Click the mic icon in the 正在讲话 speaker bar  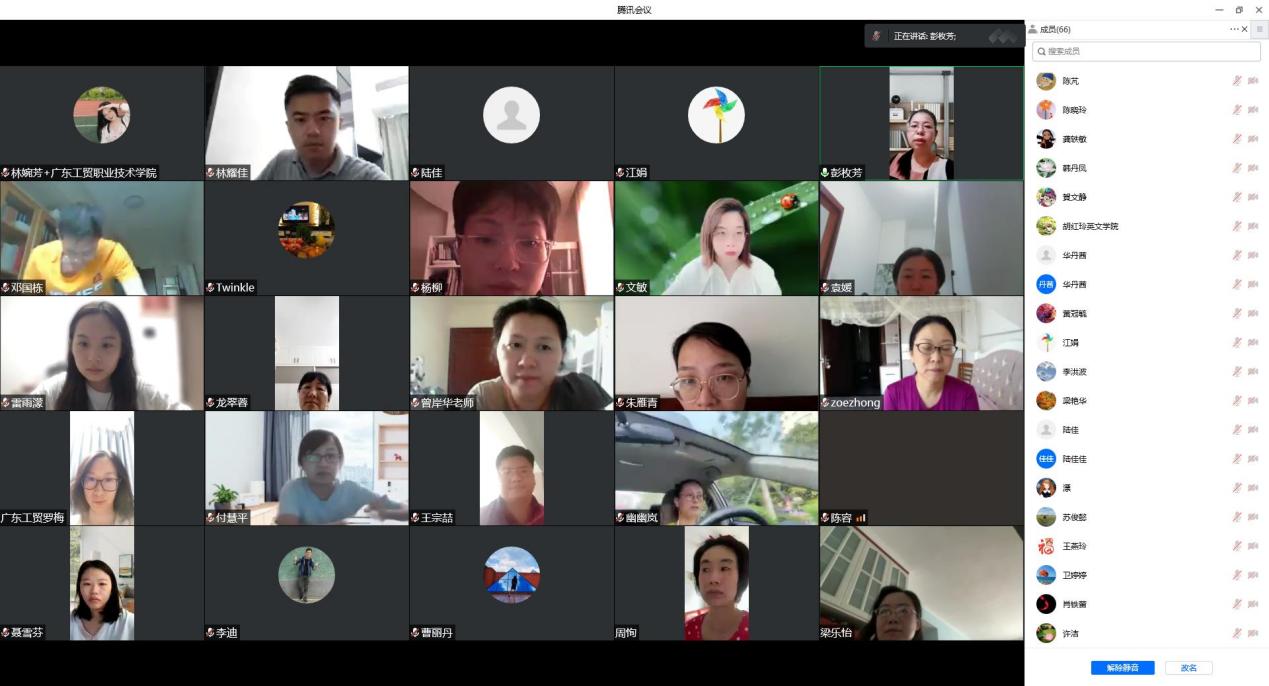(x=877, y=36)
